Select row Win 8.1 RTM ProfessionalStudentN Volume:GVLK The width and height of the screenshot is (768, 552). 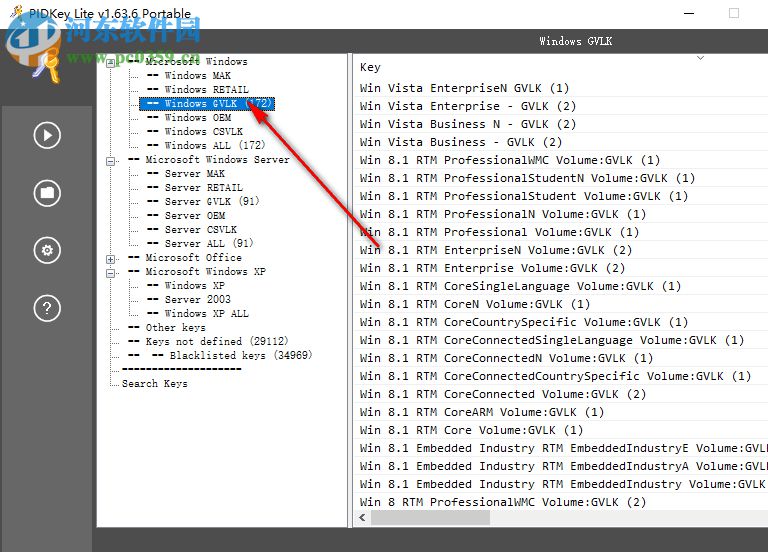click(560, 178)
